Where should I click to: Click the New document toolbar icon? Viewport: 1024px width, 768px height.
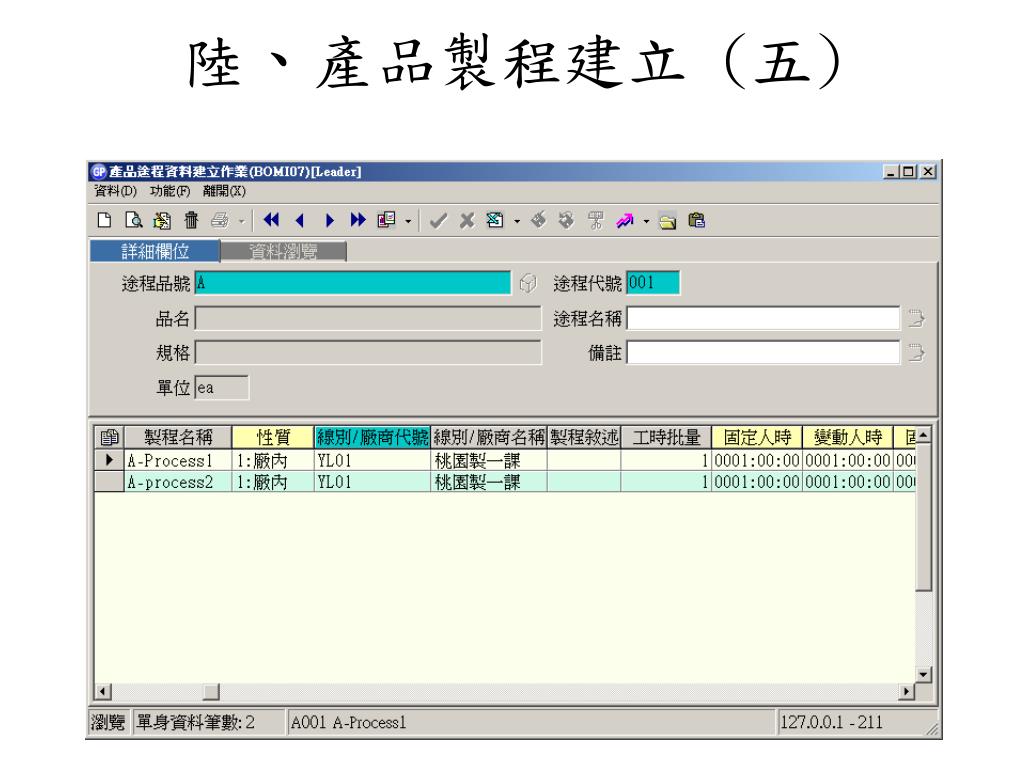click(x=104, y=220)
